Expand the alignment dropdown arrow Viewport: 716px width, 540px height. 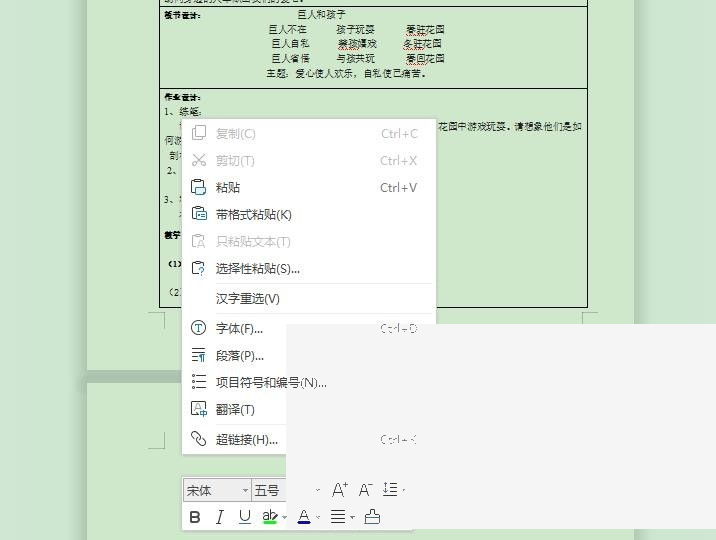click(x=352, y=517)
